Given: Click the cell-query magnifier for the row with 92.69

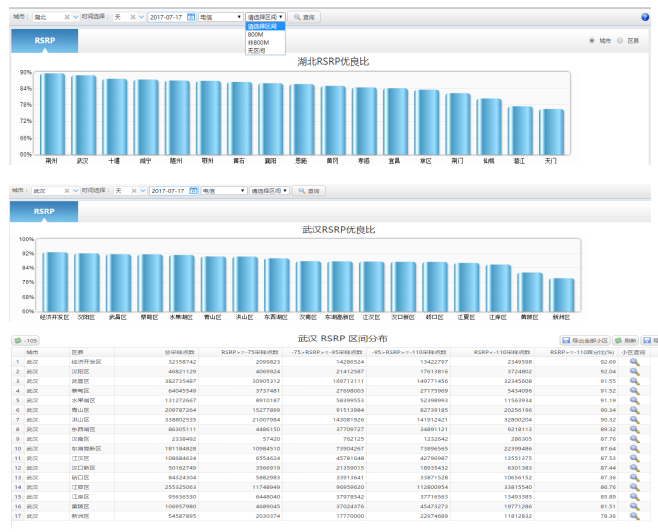Looking at the screenshot, I should point(634,362).
